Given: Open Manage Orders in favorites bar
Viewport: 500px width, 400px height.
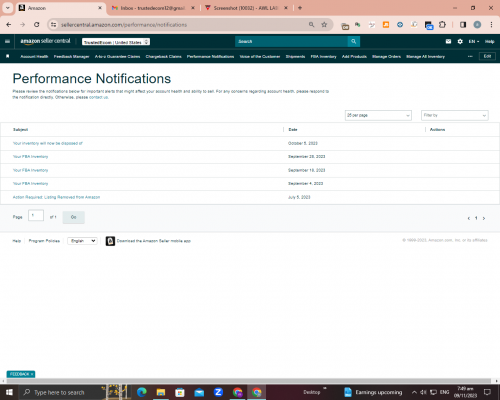Looking at the screenshot, I should 386,57.
